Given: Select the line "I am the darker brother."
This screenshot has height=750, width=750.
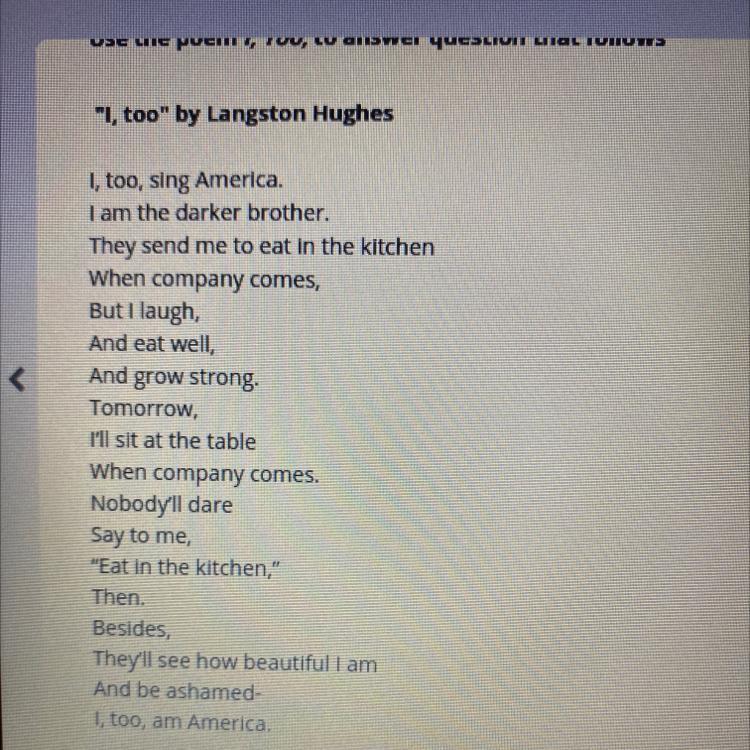Looking at the screenshot, I should pyautogui.click(x=209, y=213).
